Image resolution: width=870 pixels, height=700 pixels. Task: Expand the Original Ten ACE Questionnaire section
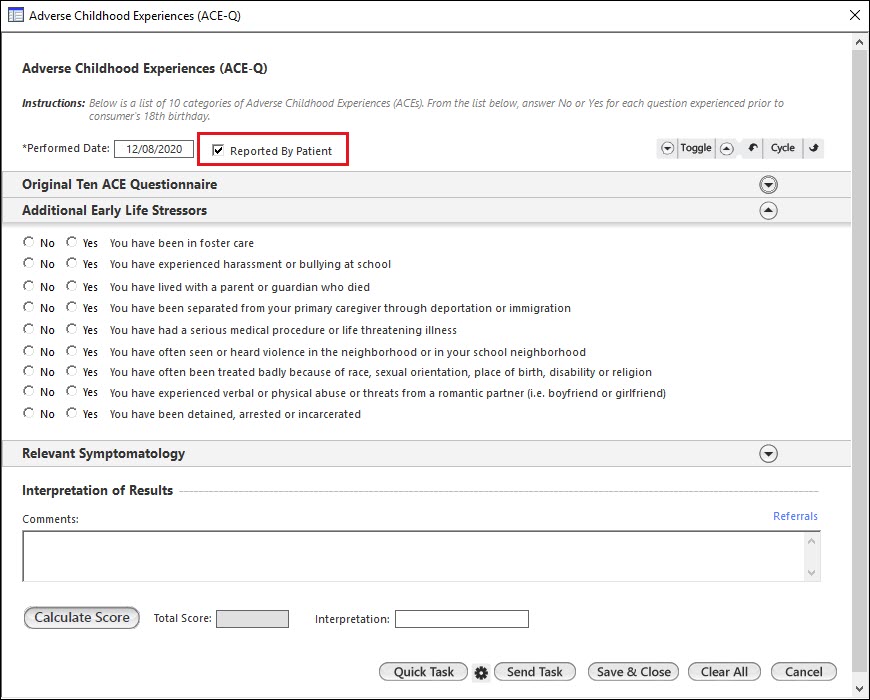(768, 185)
